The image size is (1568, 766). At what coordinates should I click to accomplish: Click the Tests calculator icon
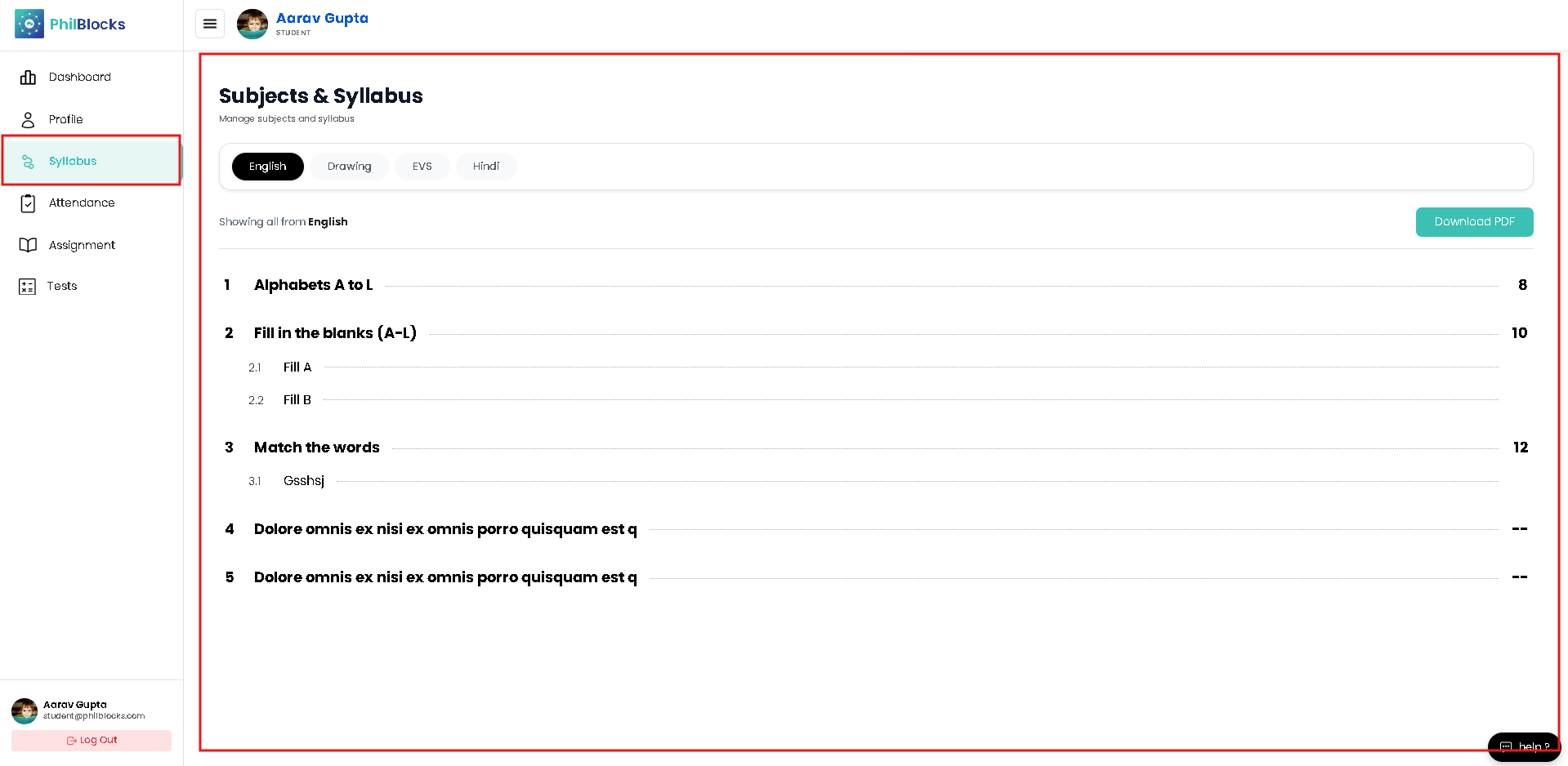pyautogui.click(x=27, y=287)
